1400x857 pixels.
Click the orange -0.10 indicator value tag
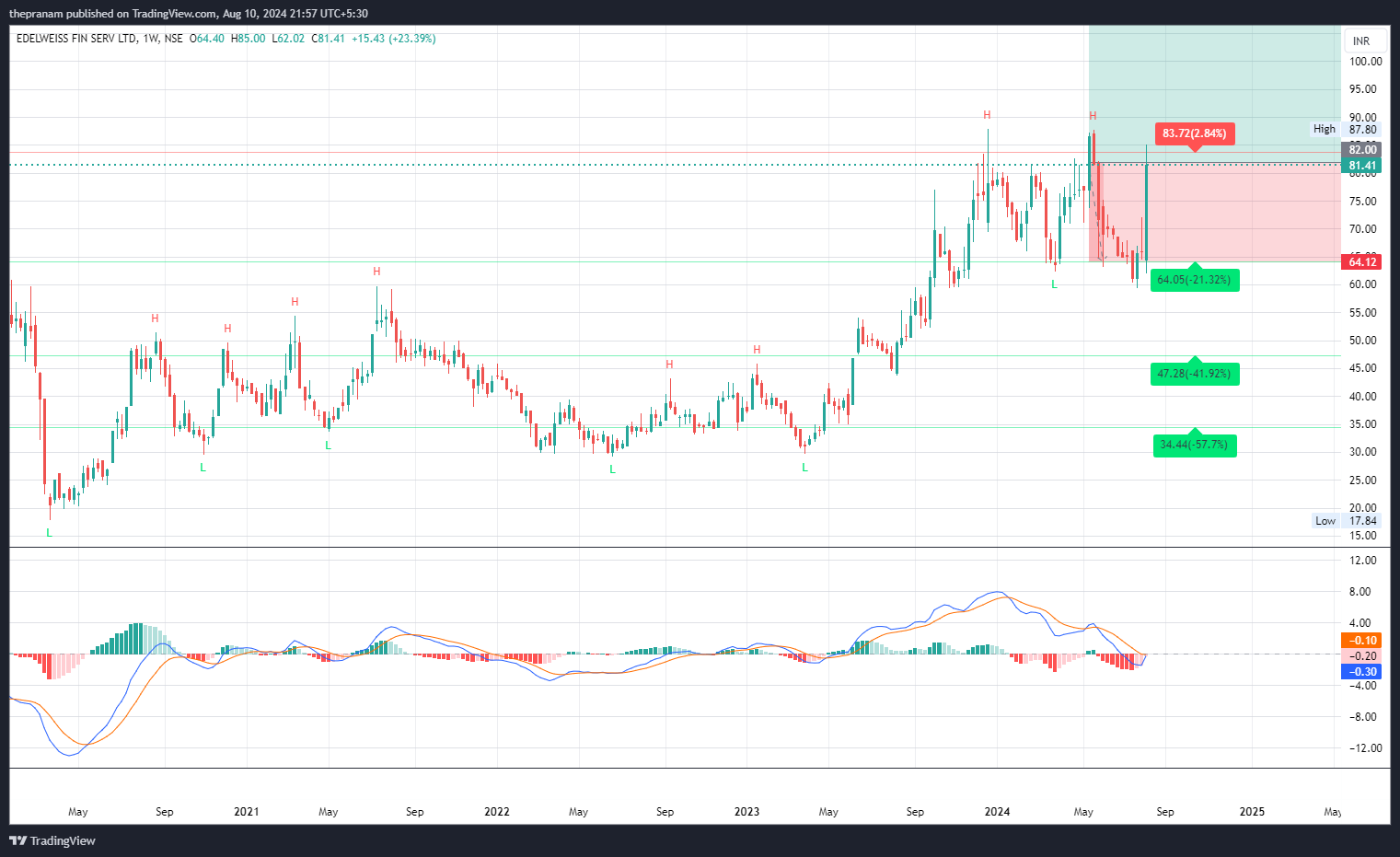(x=1362, y=641)
